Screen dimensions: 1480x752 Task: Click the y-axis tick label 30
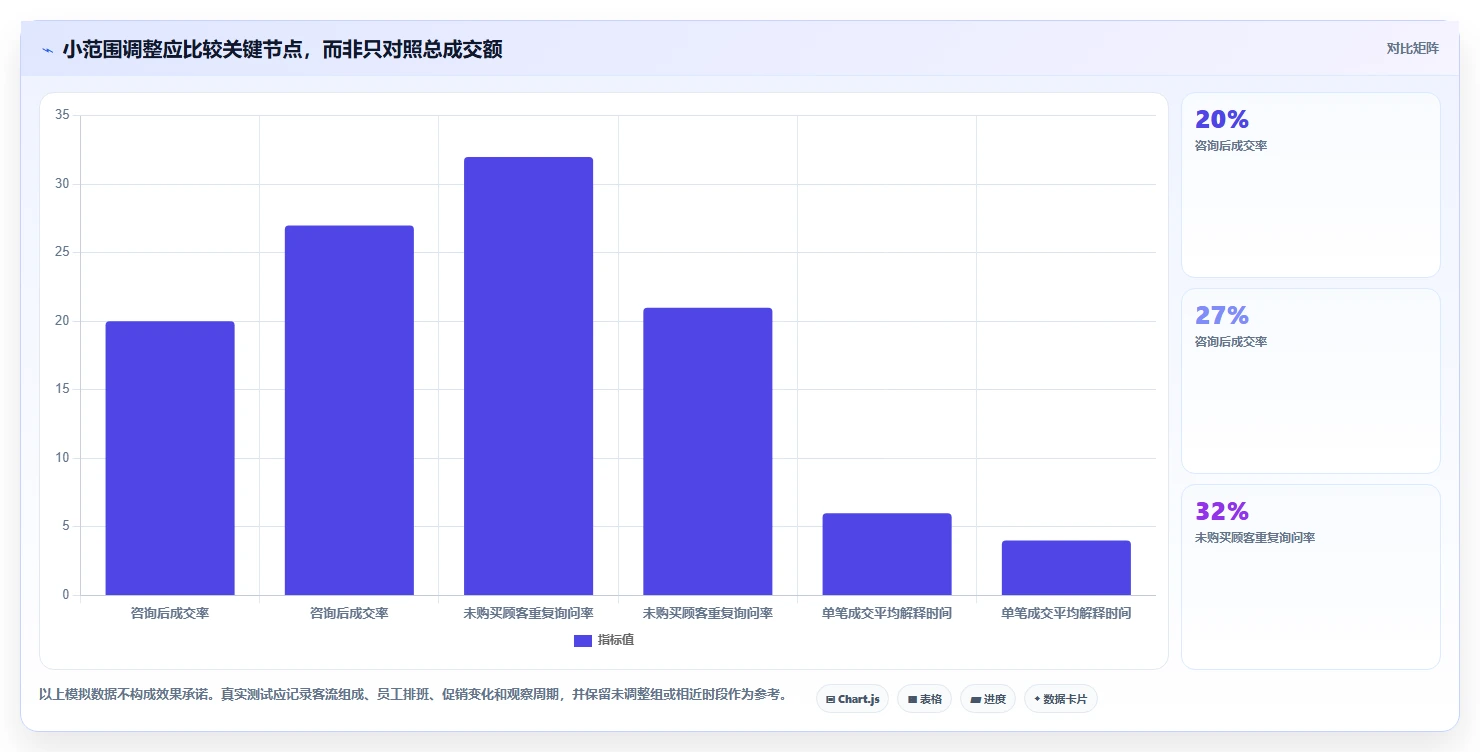(62, 184)
